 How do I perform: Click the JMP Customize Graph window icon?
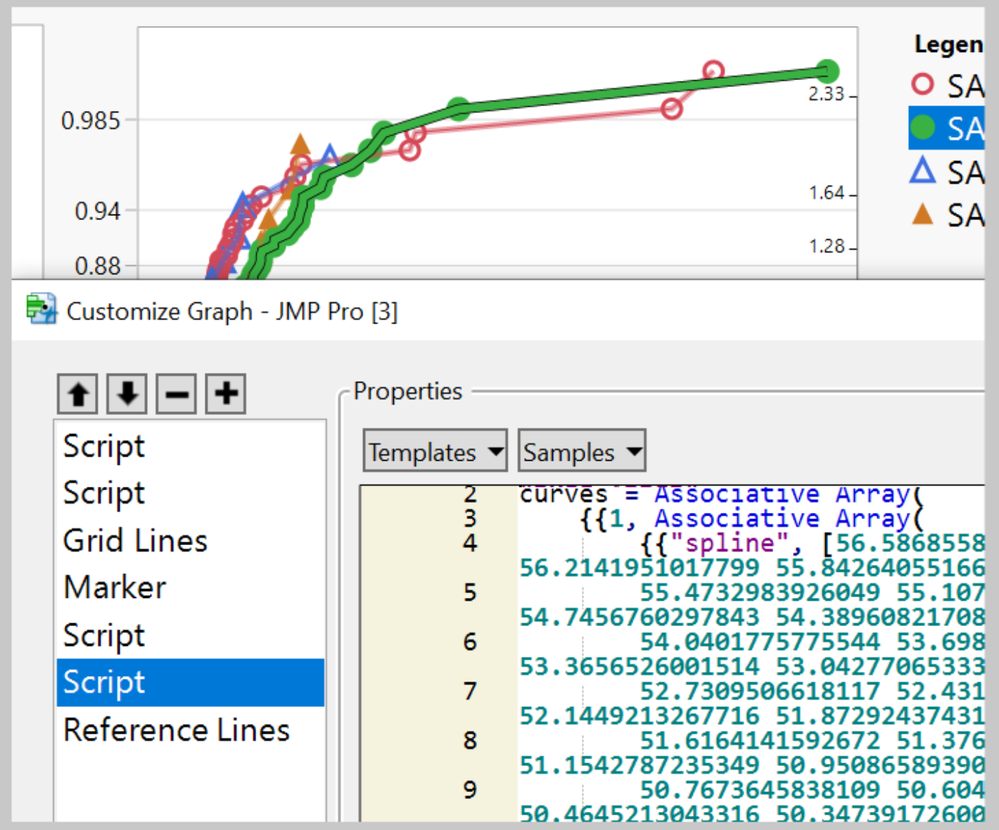(41, 309)
